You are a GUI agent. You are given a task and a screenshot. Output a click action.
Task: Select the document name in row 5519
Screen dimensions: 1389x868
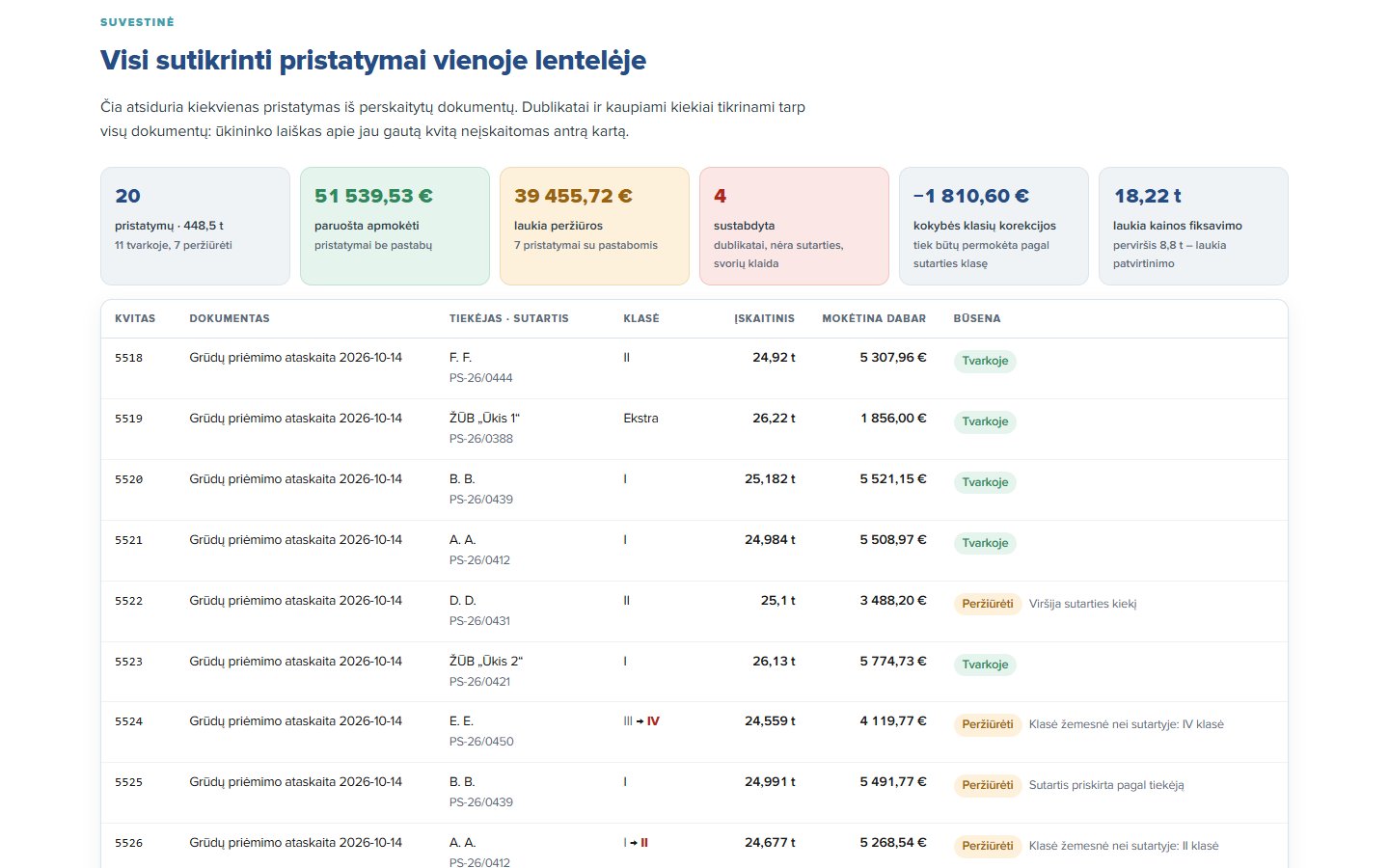295,419
